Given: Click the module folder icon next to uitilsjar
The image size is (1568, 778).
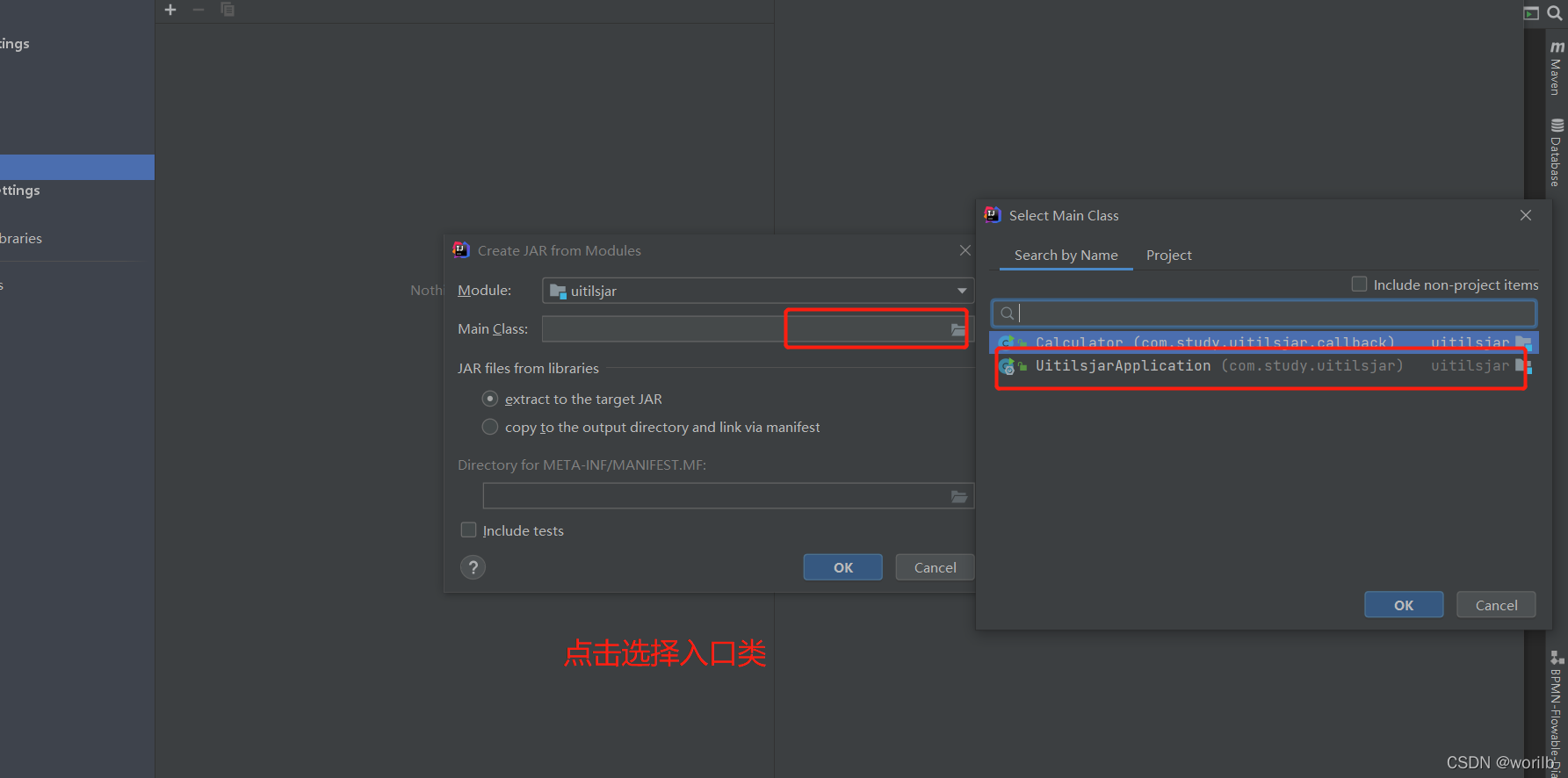Looking at the screenshot, I should point(558,291).
